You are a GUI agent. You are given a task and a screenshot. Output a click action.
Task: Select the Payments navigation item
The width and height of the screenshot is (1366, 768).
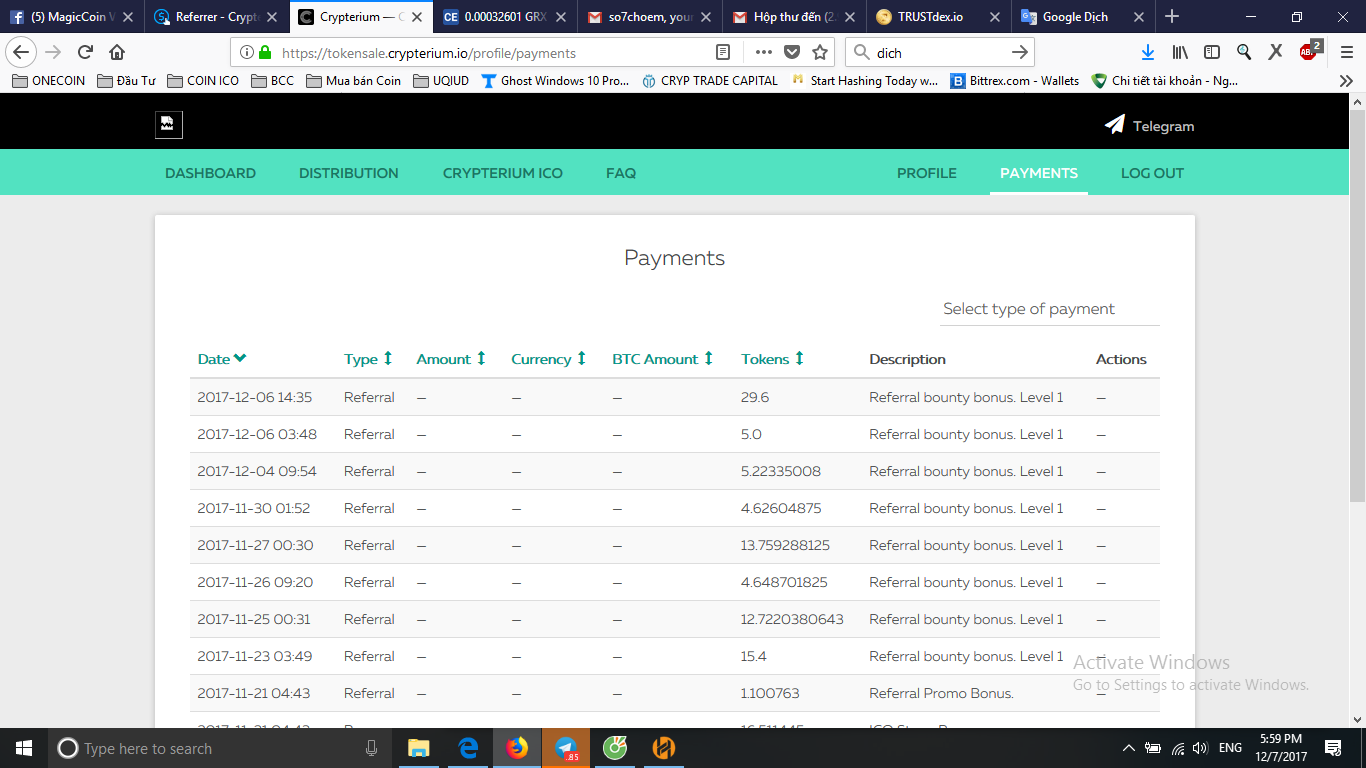pos(1039,173)
